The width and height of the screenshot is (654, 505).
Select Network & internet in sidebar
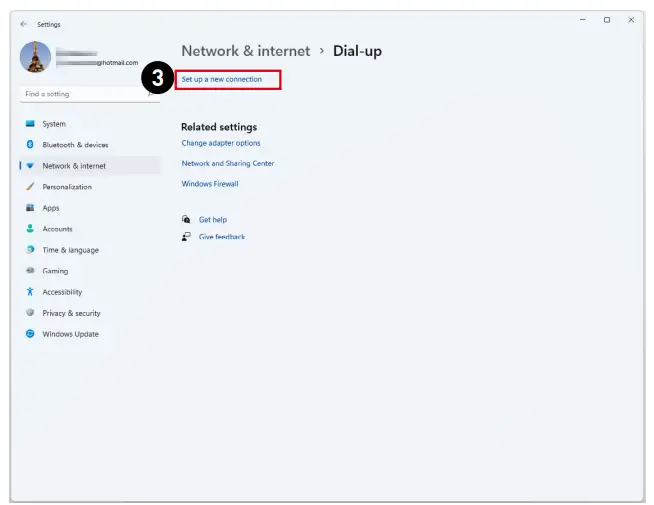tap(74, 166)
